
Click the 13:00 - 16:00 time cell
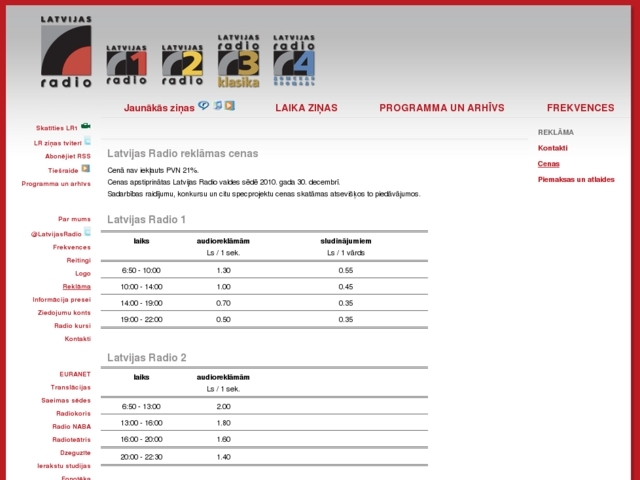tap(141, 423)
